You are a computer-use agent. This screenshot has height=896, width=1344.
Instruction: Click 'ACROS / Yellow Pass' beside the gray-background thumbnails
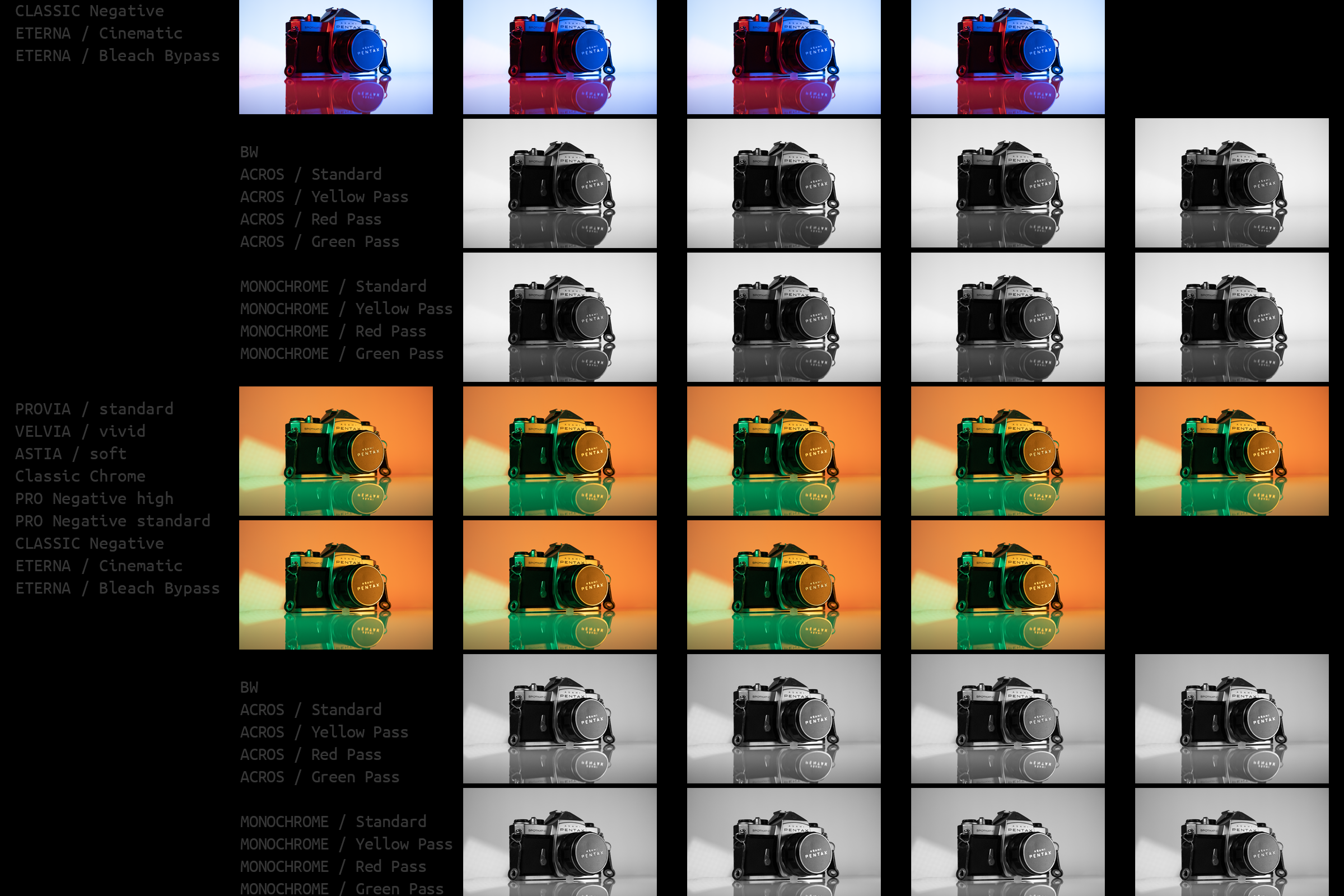pos(324,732)
